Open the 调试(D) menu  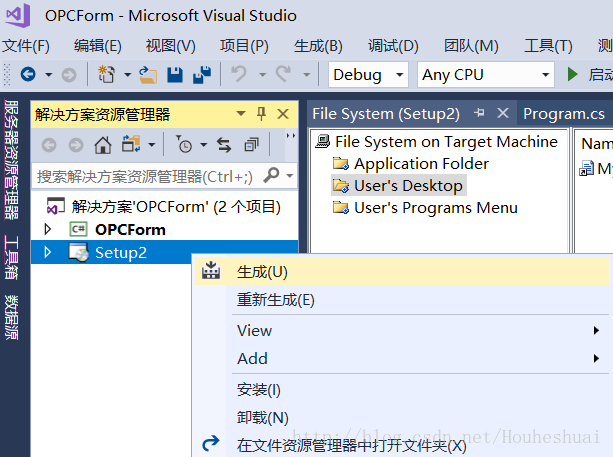393,46
